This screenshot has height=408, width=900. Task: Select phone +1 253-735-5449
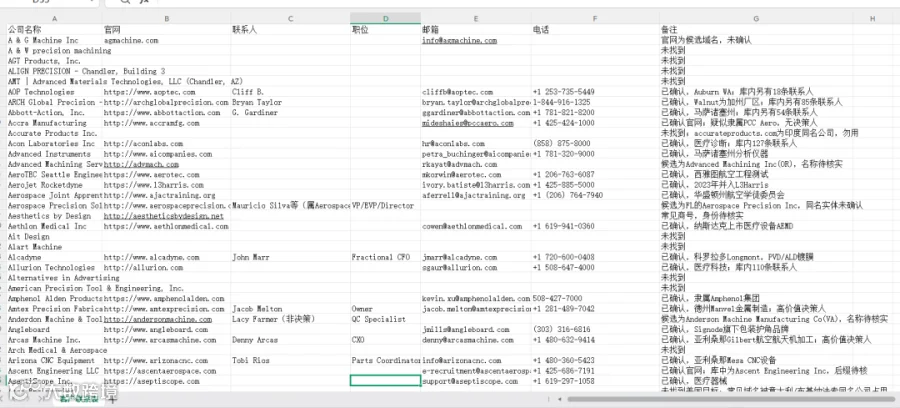[595, 92]
